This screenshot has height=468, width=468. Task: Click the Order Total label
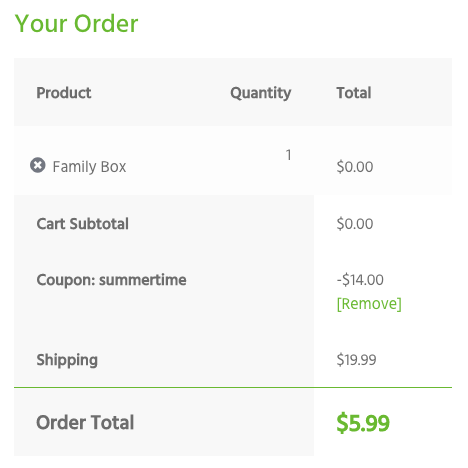(85, 423)
